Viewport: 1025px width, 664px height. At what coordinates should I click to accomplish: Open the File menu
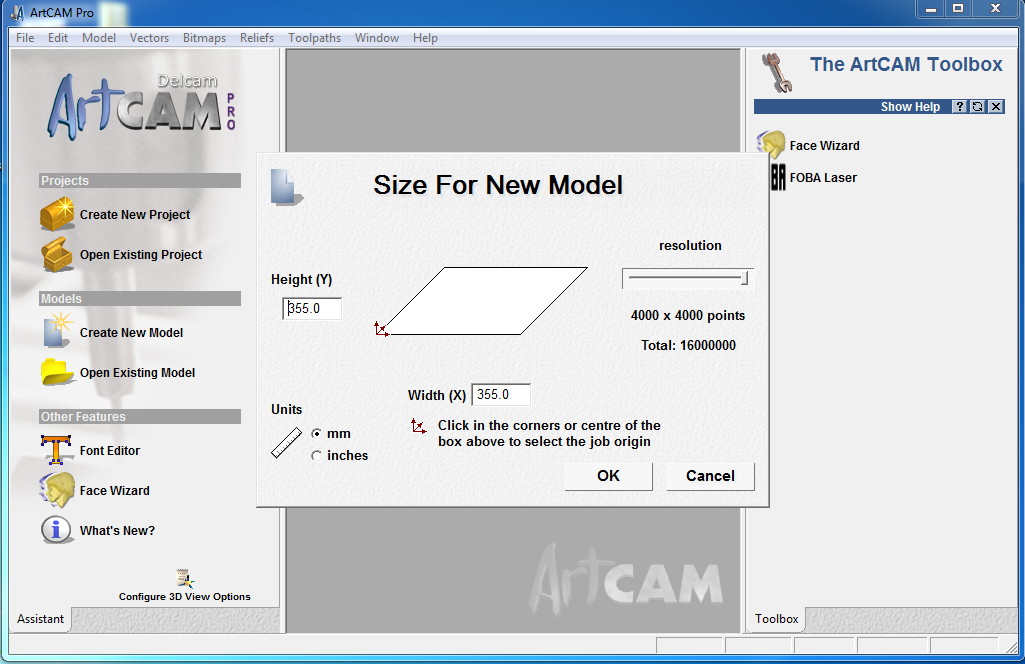click(25, 38)
